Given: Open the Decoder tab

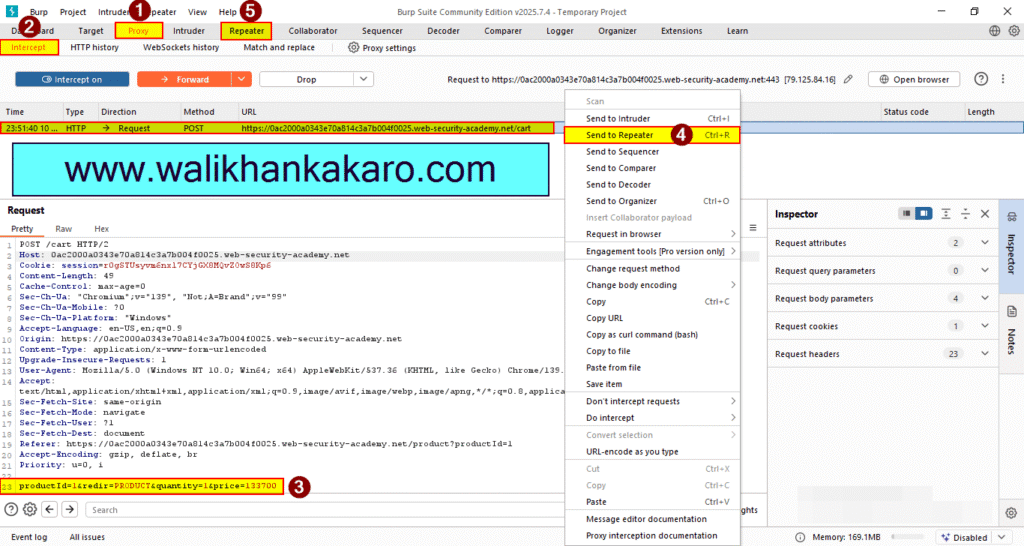Looking at the screenshot, I should pyautogui.click(x=443, y=31).
